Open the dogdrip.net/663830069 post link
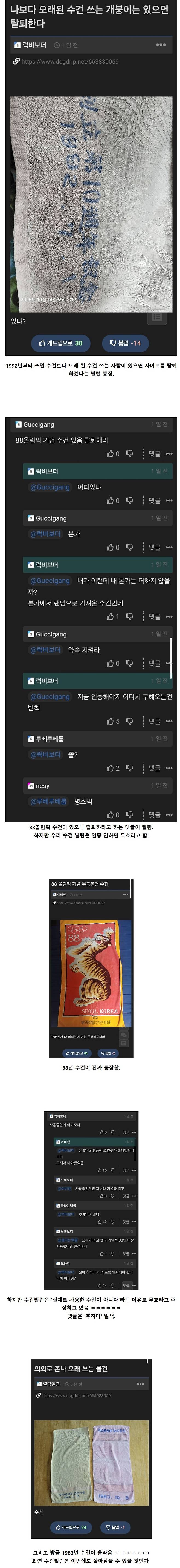 (70, 62)
